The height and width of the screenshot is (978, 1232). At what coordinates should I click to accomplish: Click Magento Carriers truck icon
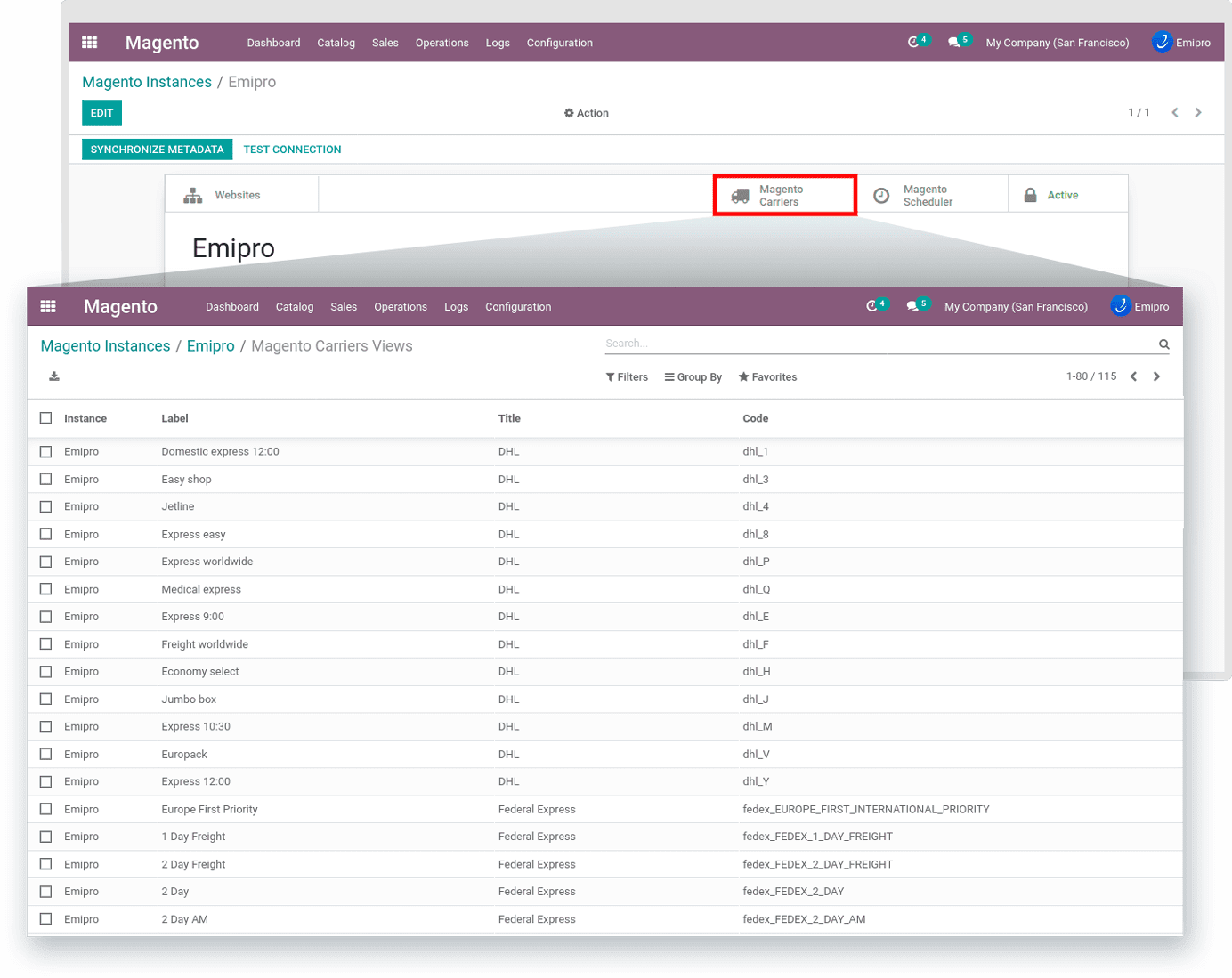pos(740,196)
